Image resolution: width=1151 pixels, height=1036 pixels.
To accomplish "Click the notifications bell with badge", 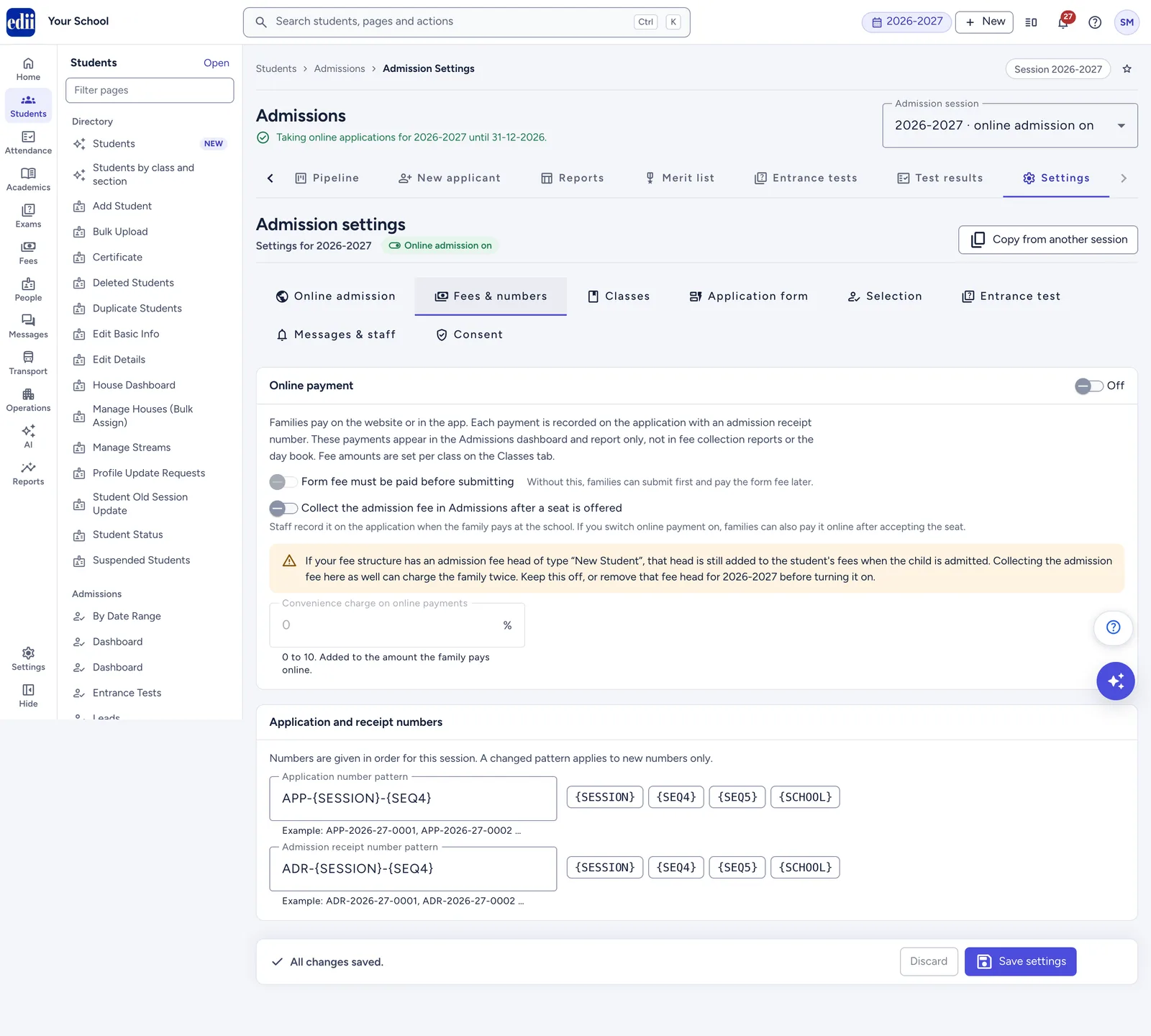I will pyautogui.click(x=1063, y=22).
